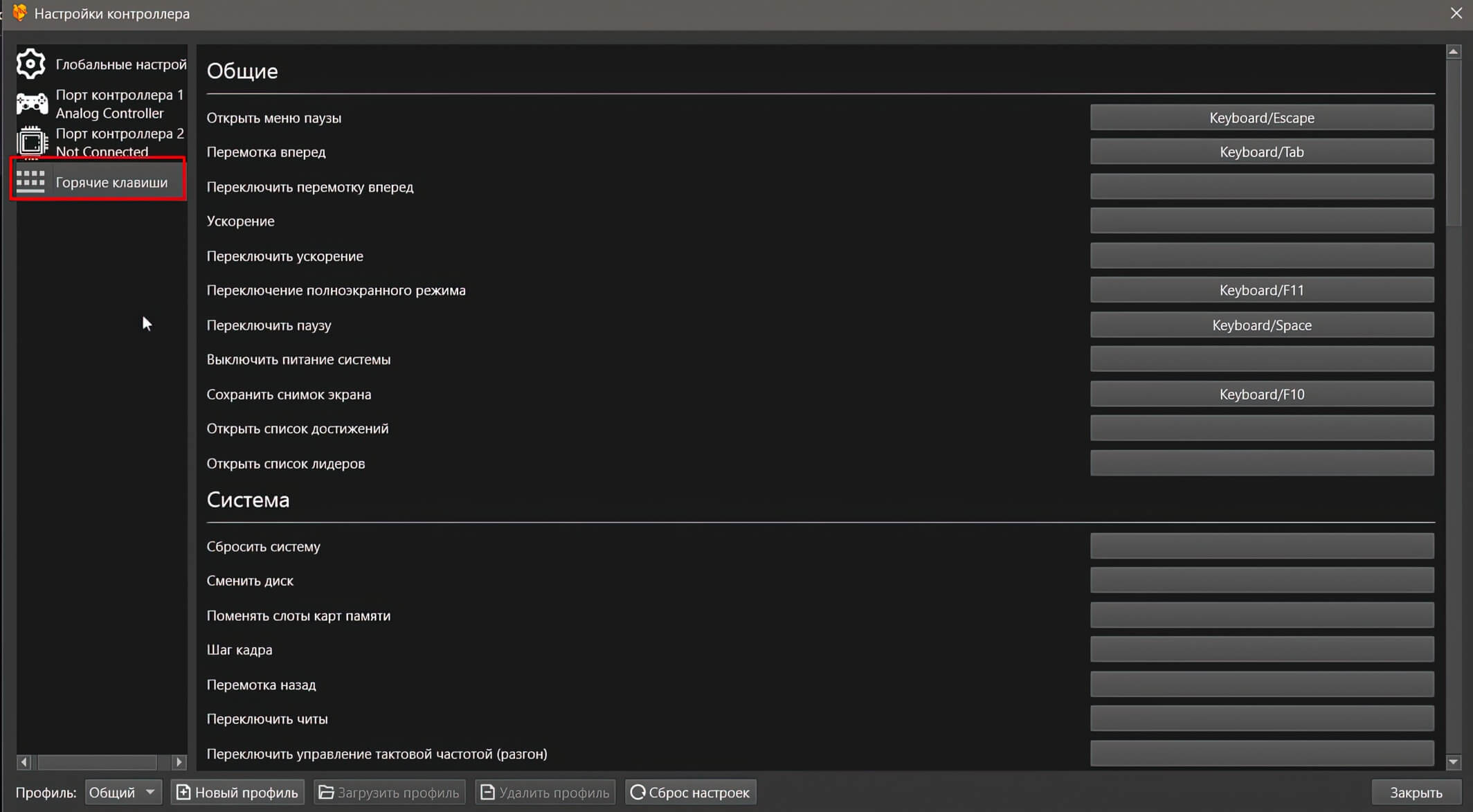Image resolution: width=1473 pixels, height=812 pixels.
Task: Click "Новый профиль" button
Action: point(237,792)
